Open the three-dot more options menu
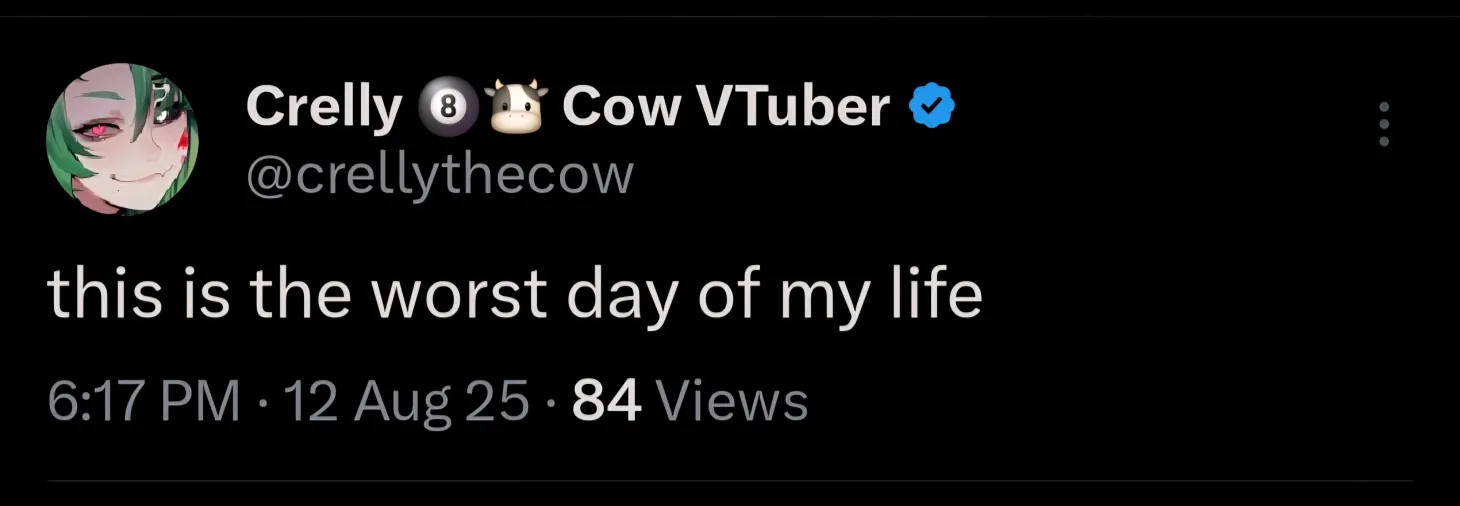 1384,124
